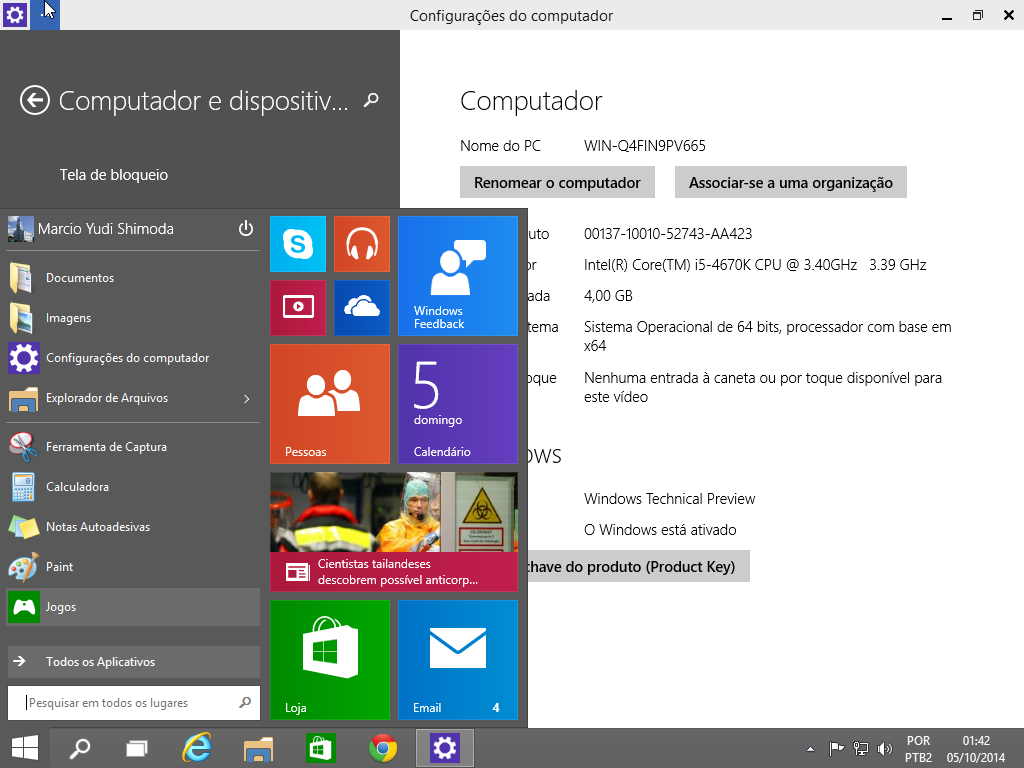
Task: Open Jogos from the Start menu
Action: click(133, 607)
